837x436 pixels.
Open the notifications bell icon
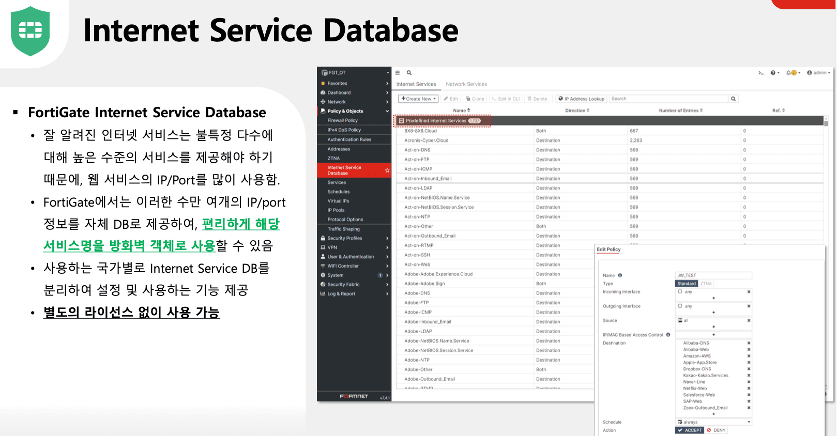[792, 73]
